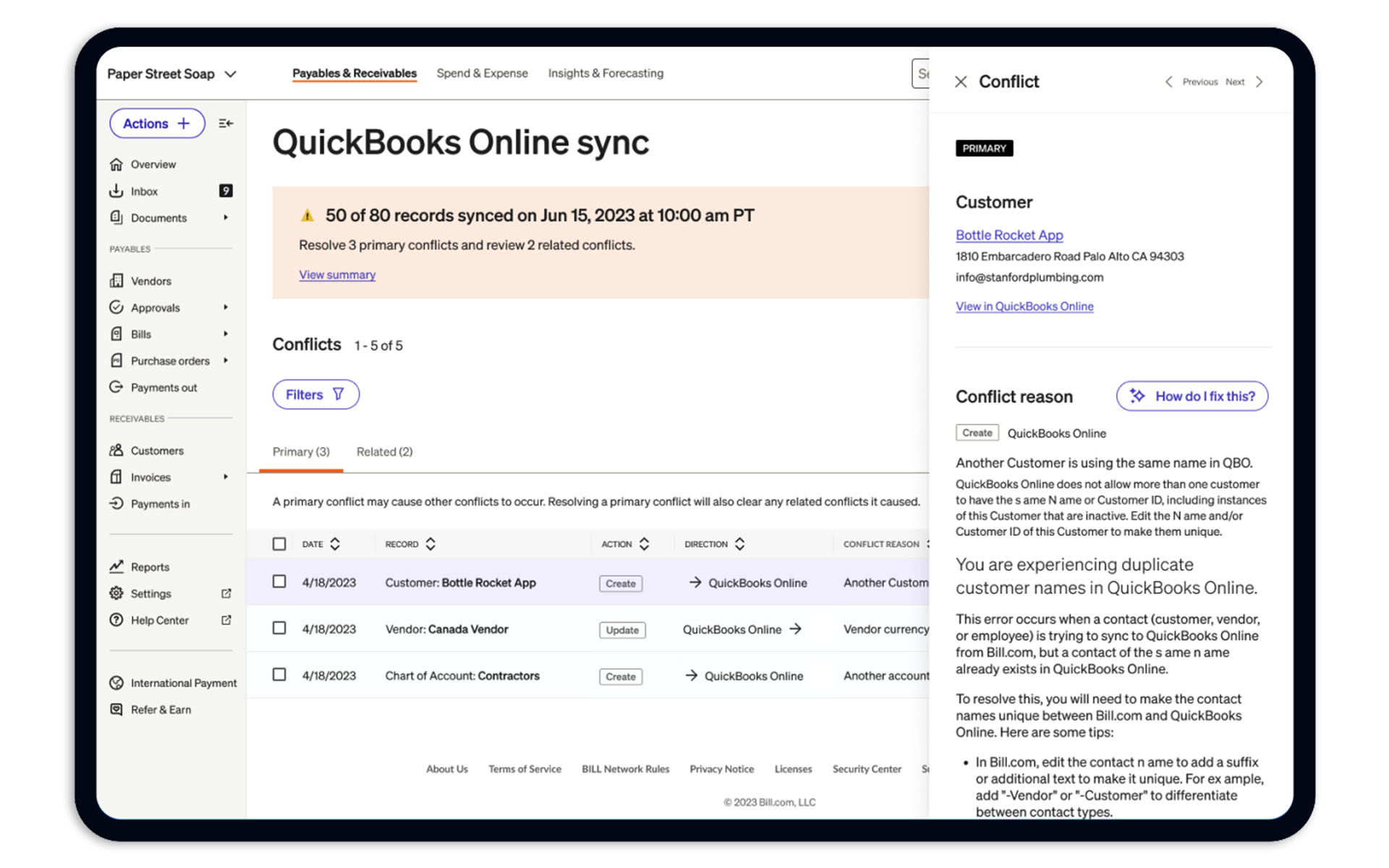Check the Bottle Rocket App row checkbox
The height and width of the screenshot is (868, 1389).
tap(279, 582)
